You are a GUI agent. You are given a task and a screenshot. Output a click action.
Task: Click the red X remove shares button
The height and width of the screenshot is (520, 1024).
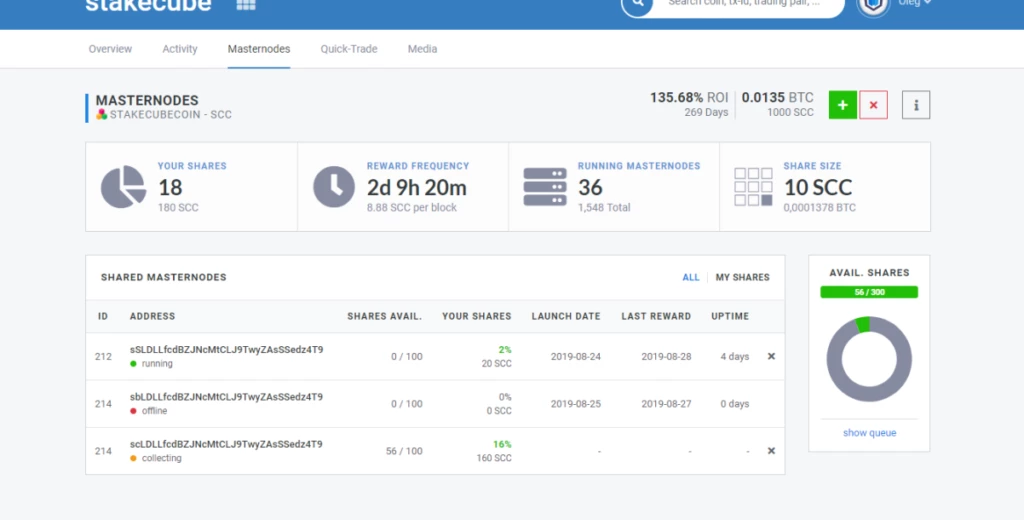click(x=873, y=105)
